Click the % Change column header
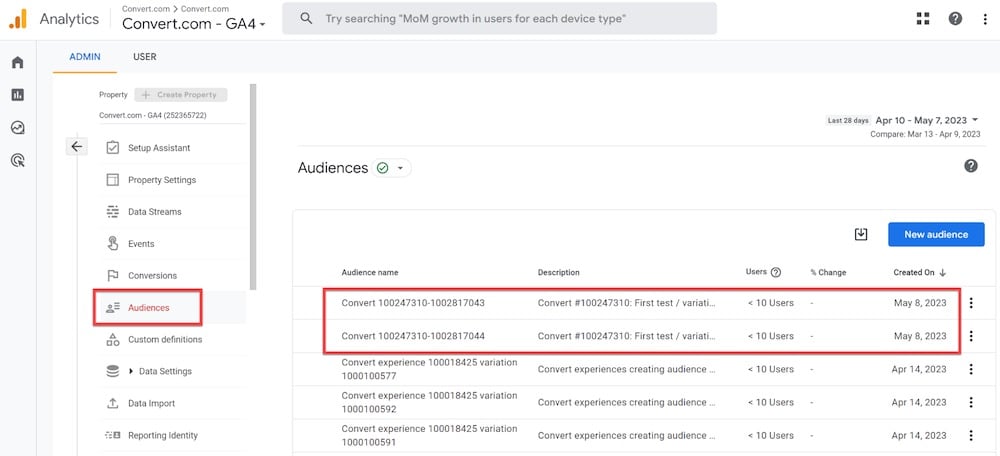 [828, 272]
